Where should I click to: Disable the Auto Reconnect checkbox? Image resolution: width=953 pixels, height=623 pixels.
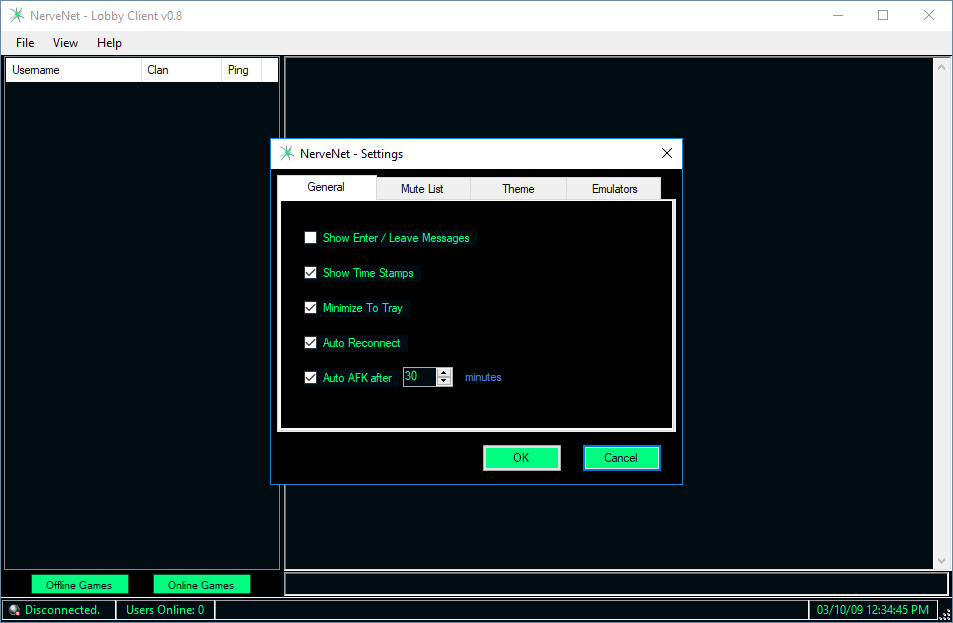coord(311,343)
